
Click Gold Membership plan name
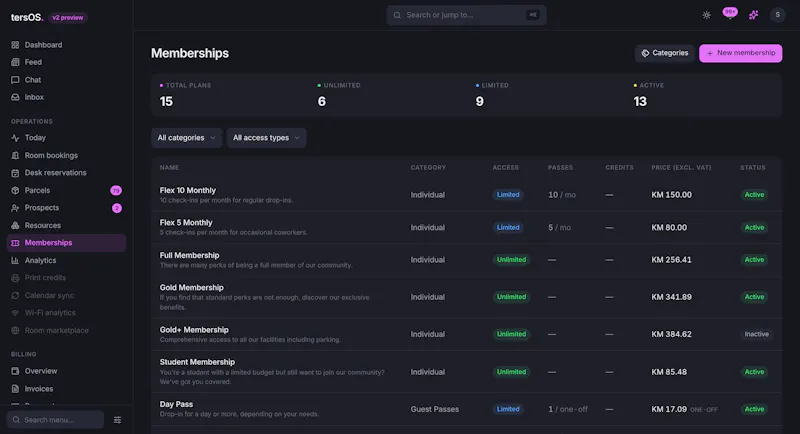click(191, 288)
